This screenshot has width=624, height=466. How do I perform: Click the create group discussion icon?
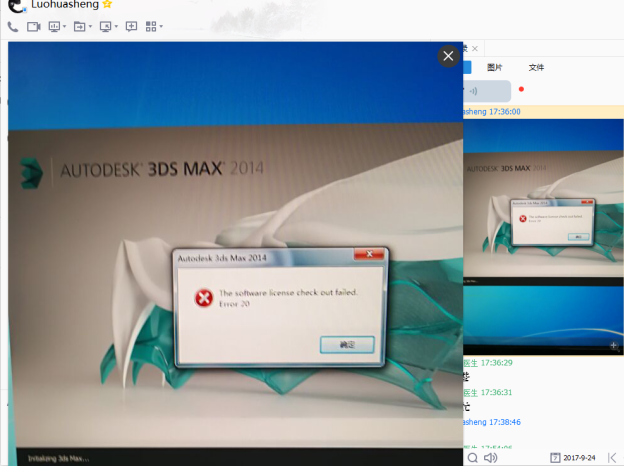pos(131,27)
